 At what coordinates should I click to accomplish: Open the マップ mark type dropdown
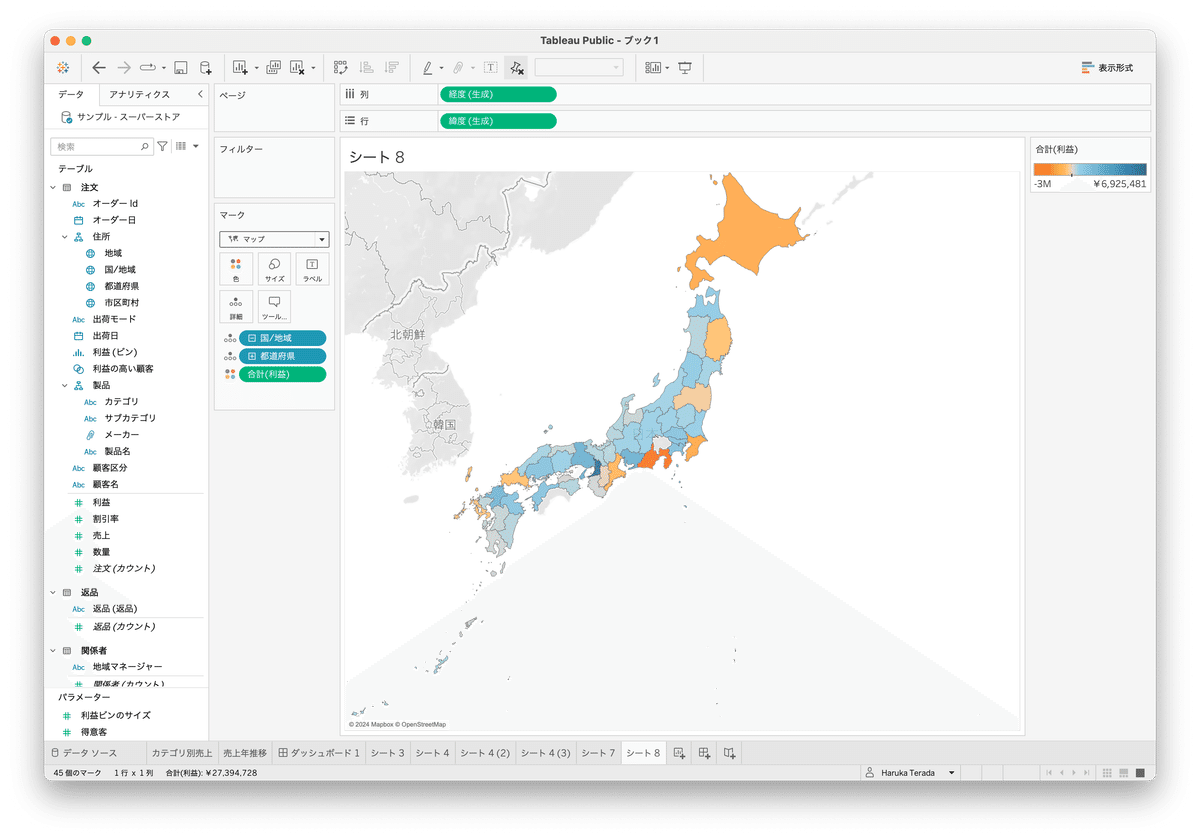coord(274,239)
